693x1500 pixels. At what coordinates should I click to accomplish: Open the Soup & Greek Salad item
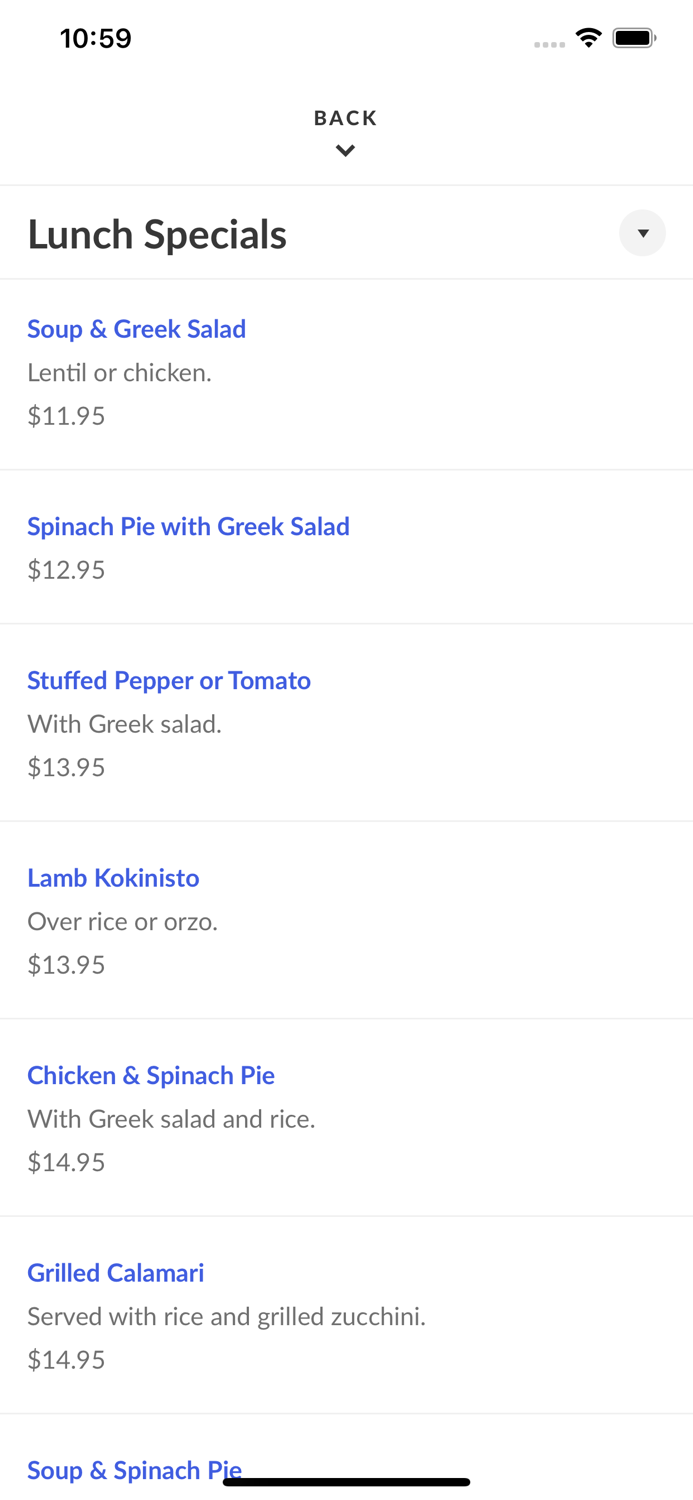tap(136, 329)
